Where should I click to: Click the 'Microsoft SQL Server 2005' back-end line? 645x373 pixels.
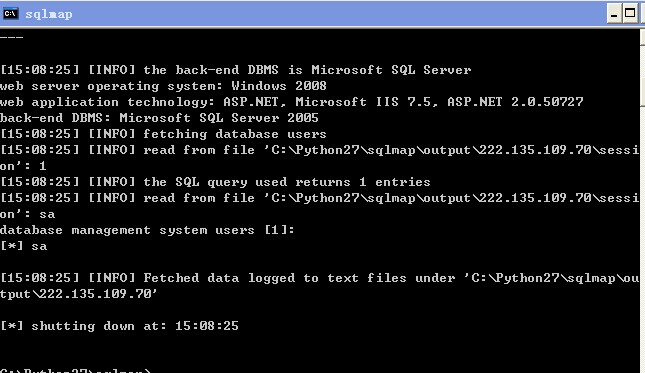point(159,118)
